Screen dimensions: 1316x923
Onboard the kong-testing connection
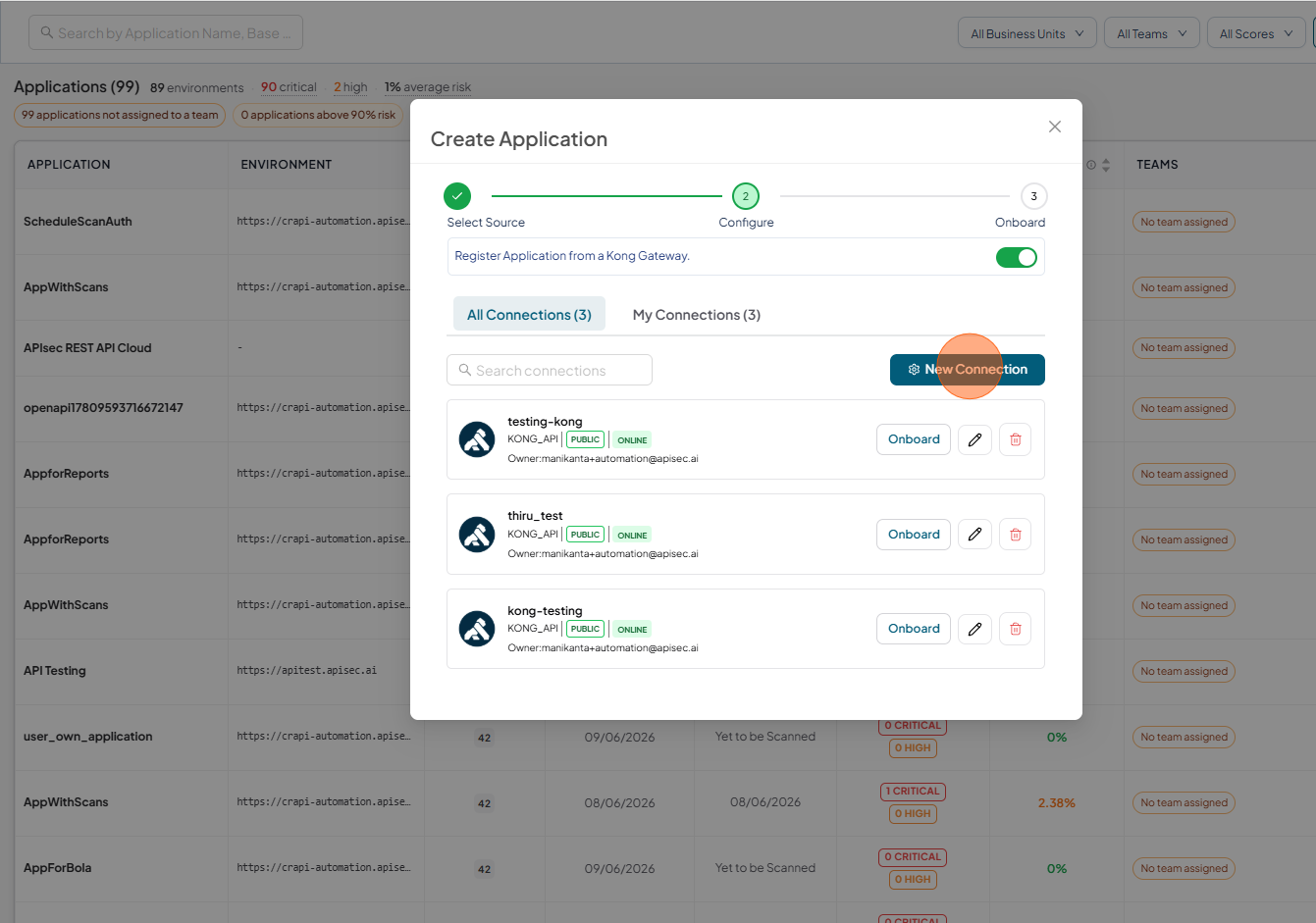[x=914, y=629]
